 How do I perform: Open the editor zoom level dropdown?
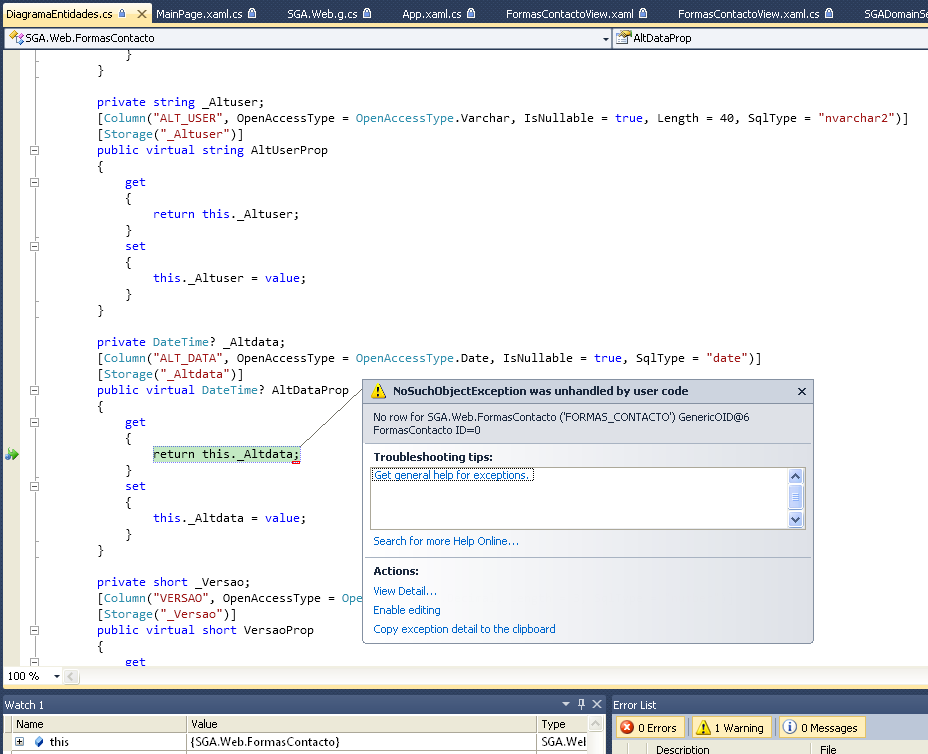(56, 677)
